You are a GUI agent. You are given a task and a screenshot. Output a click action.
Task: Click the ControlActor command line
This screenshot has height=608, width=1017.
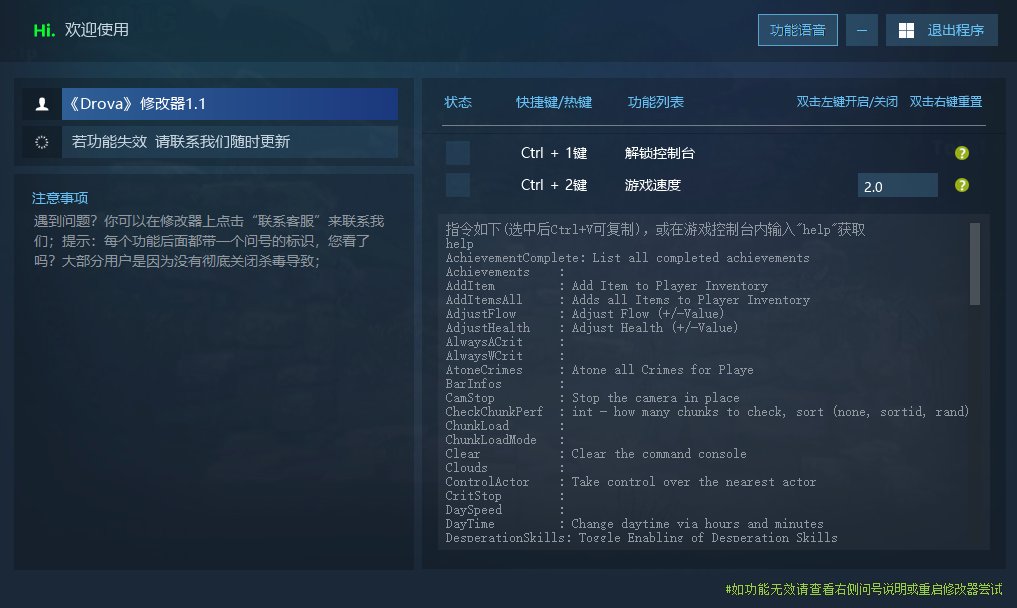[631, 482]
